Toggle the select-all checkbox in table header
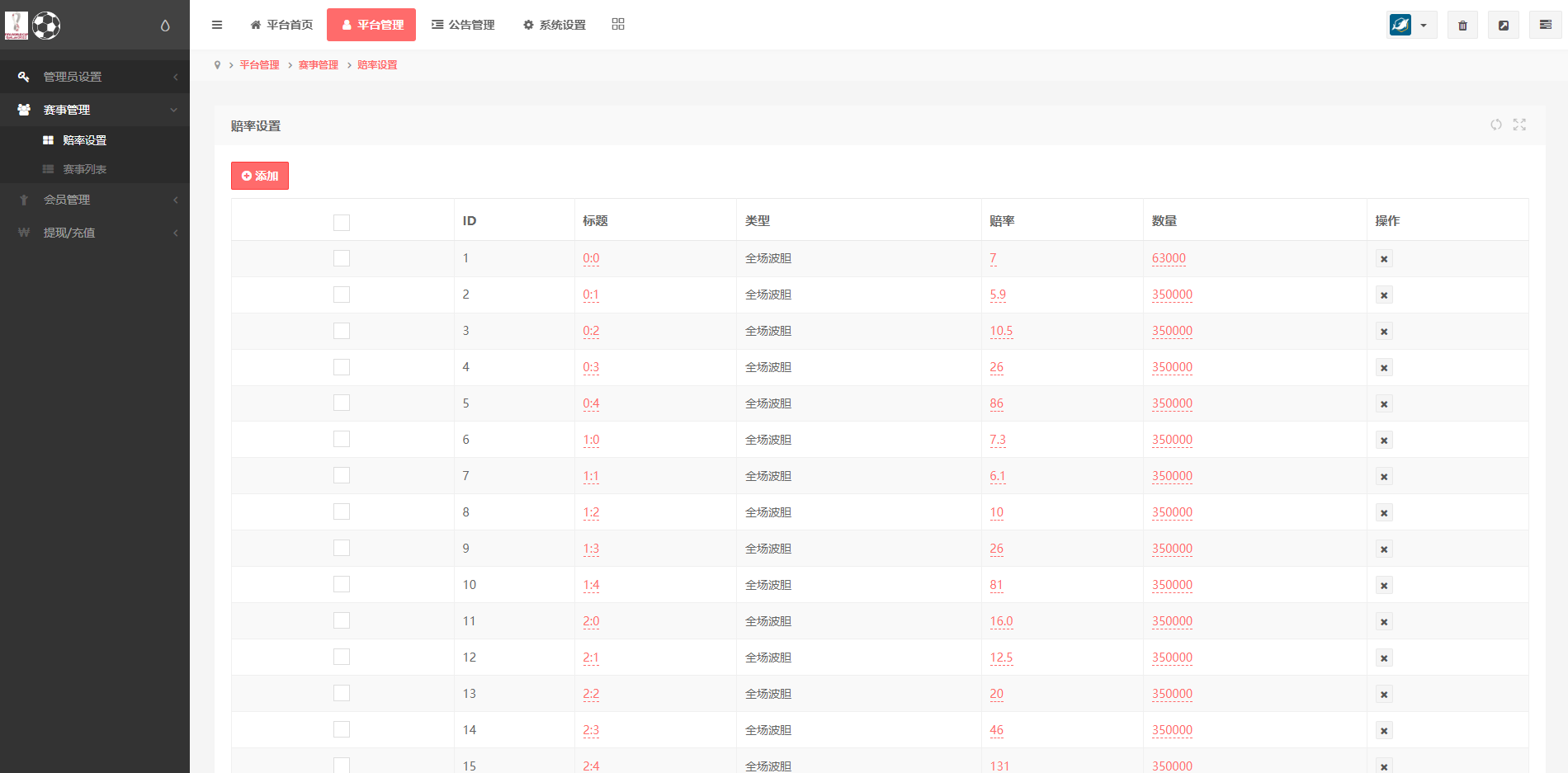Image resolution: width=1568 pixels, height=773 pixels. pyautogui.click(x=342, y=222)
